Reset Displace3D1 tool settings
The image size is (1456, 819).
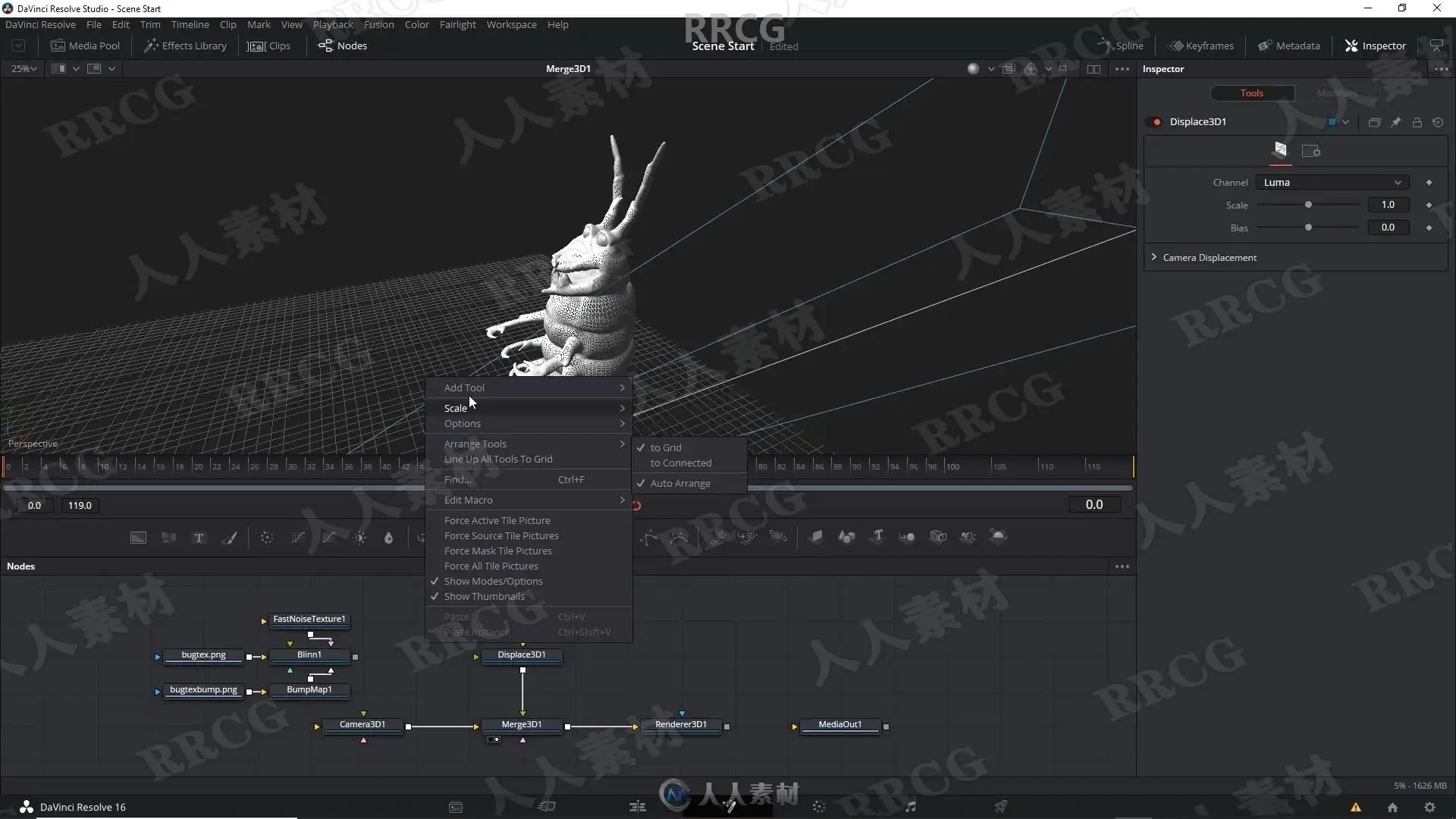tap(1438, 122)
